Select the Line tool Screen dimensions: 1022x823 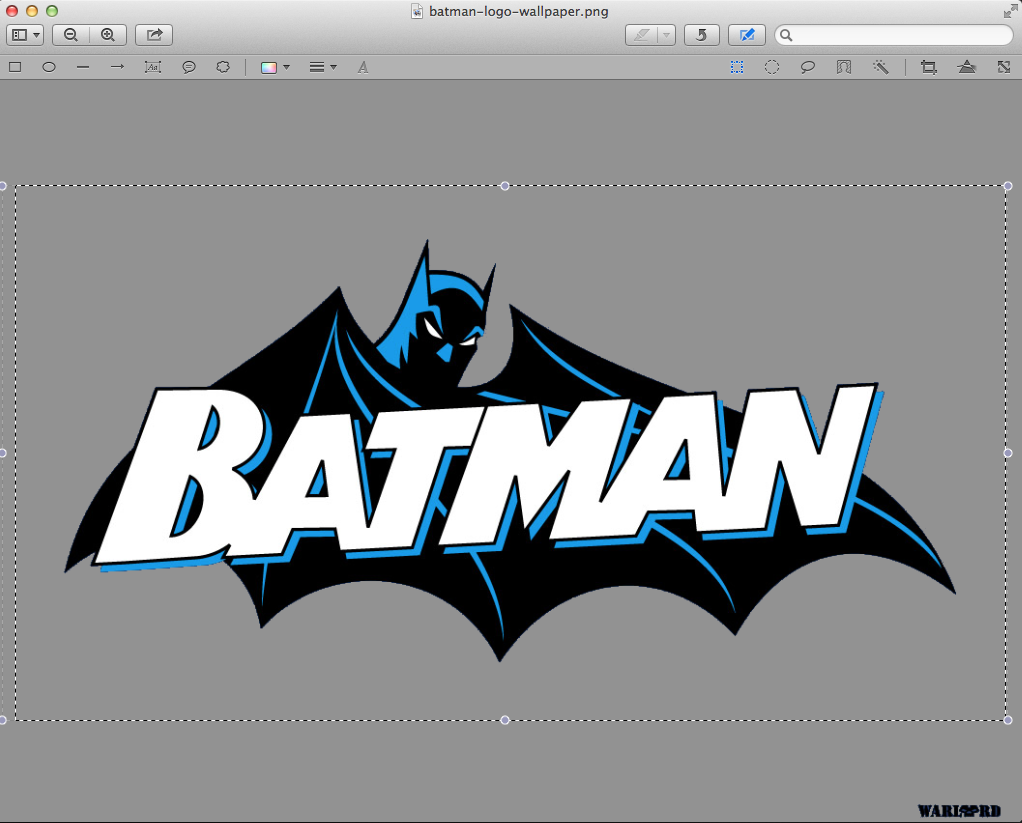(x=83, y=67)
